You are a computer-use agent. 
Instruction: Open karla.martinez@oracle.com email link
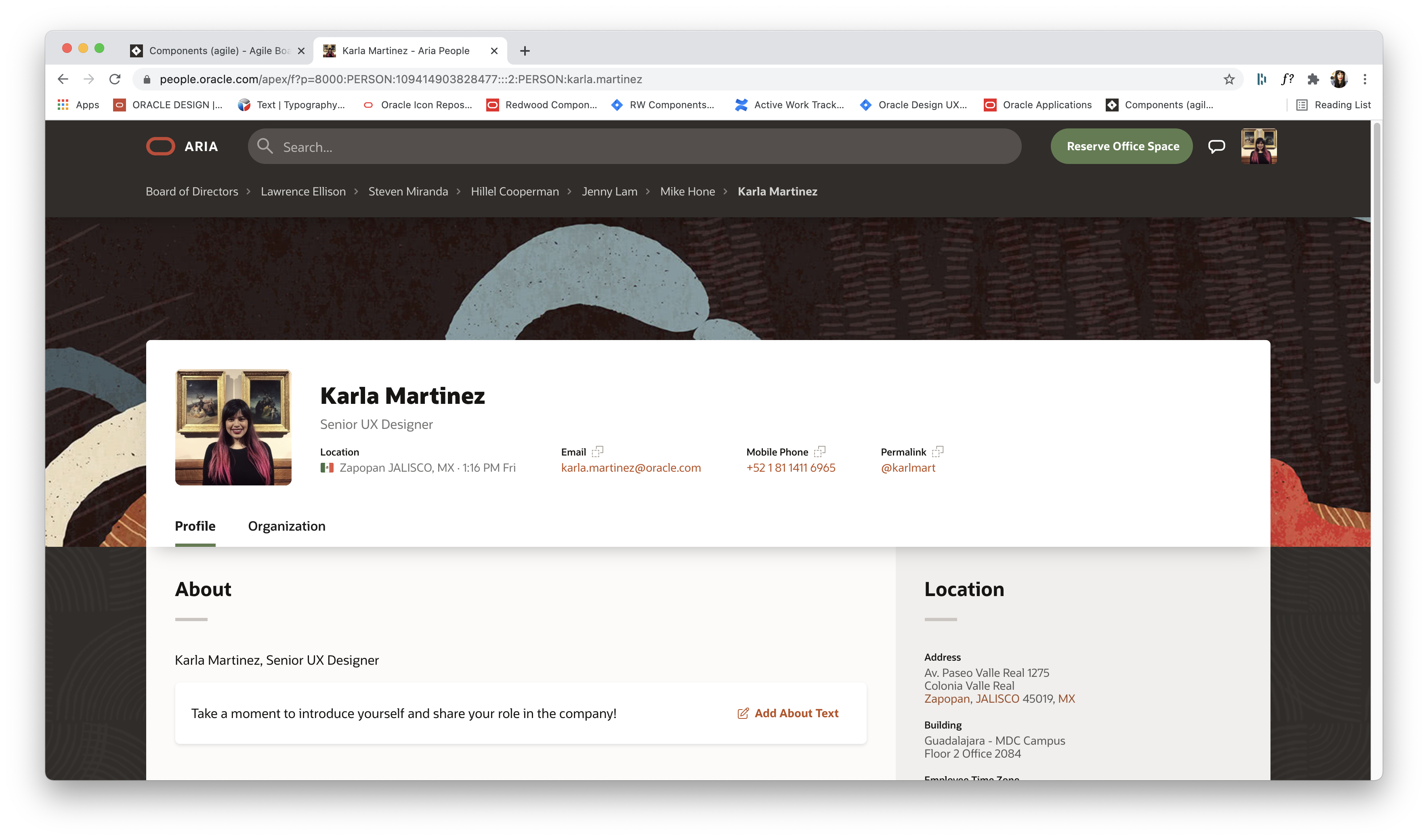pyautogui.click(x=631, y=468)
